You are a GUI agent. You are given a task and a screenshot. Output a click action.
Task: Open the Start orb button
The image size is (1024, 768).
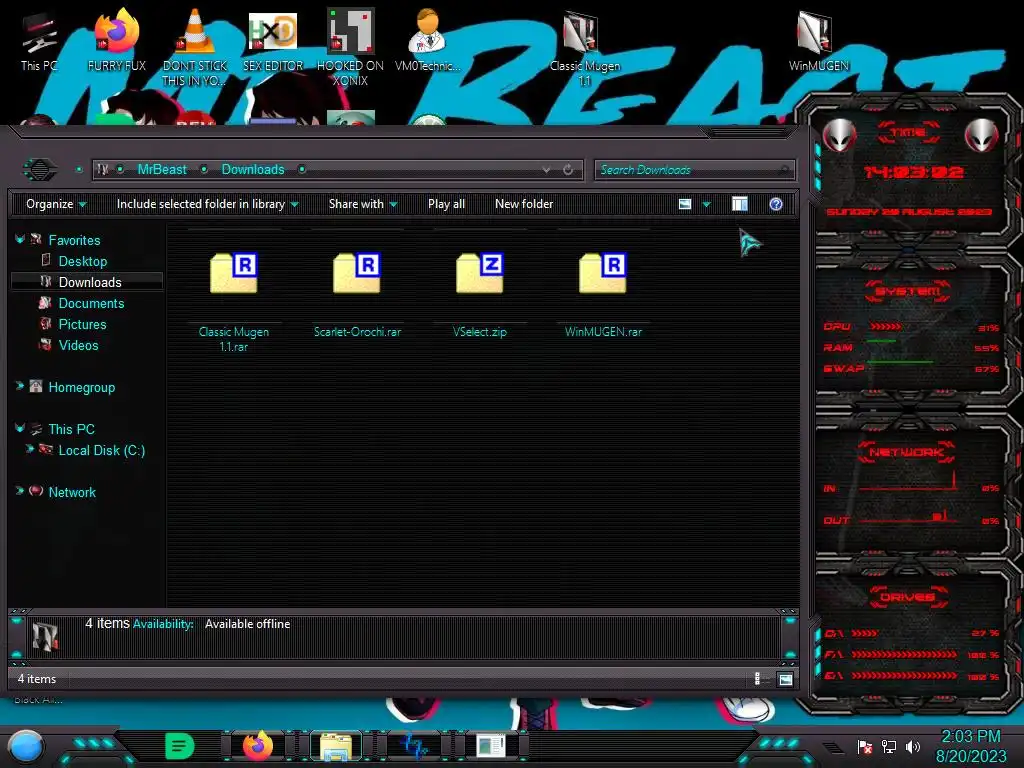pyautogui.click(x=26, y=746)
